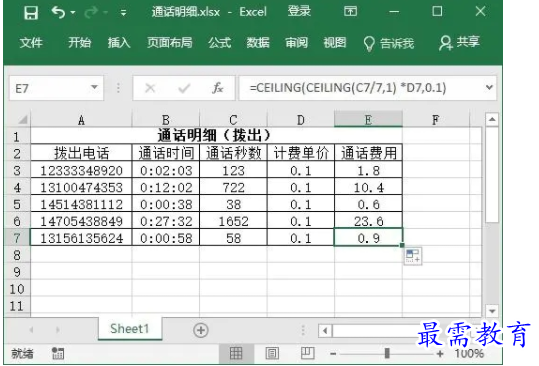Open the 文件 menu
The height and width of the screenshot is (366, 539).
click(x=31, y=43)
